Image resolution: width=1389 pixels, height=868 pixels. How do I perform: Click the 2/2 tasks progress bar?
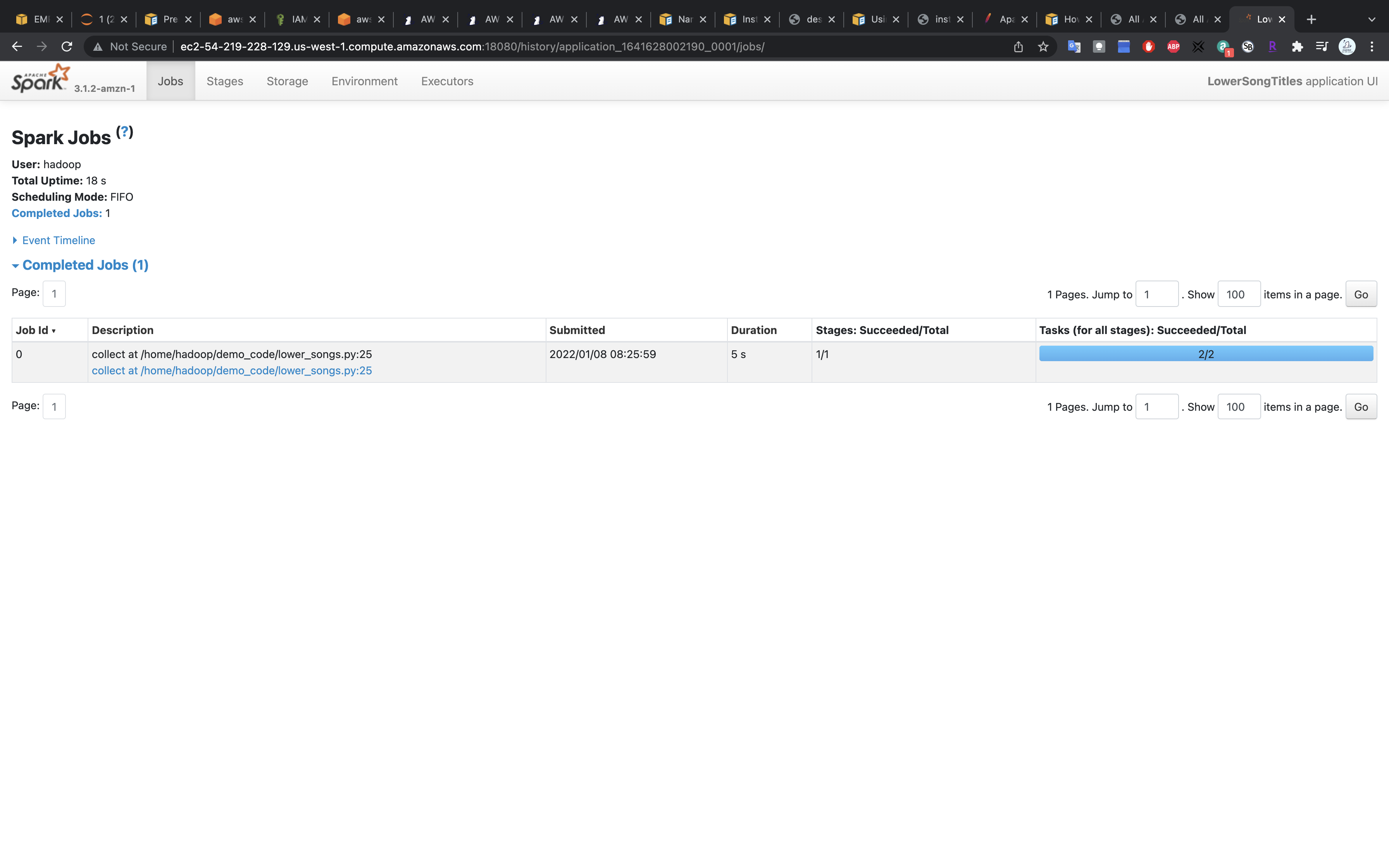coord(1205,354)
